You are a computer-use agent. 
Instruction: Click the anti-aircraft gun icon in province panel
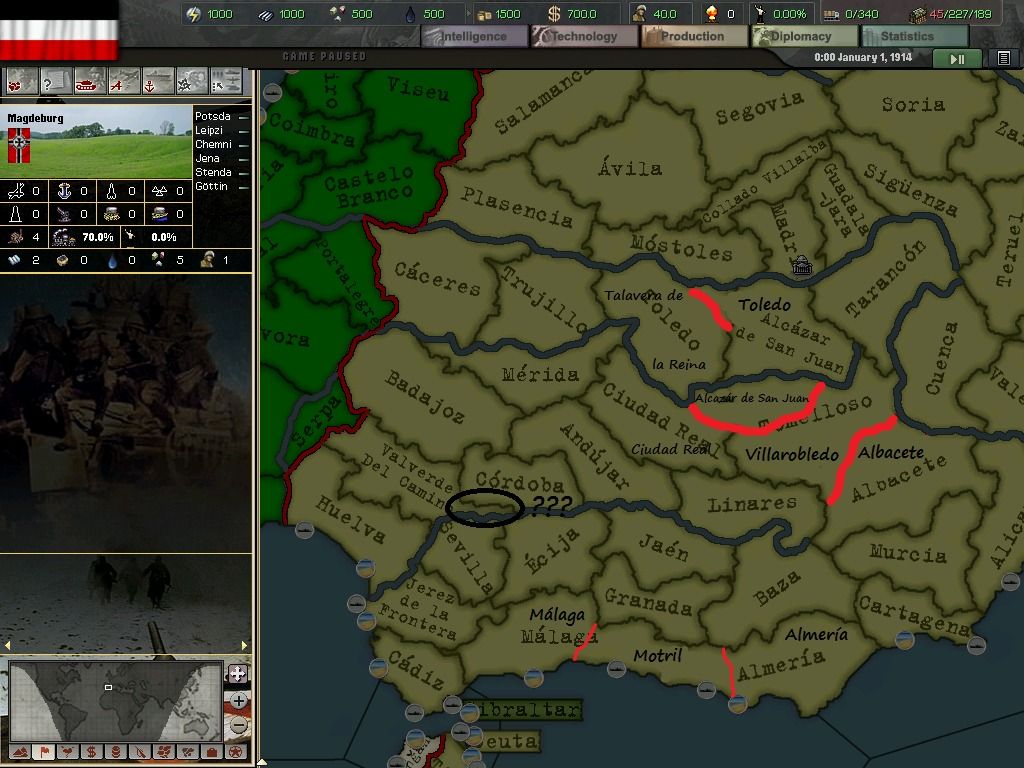pos(63,214)
